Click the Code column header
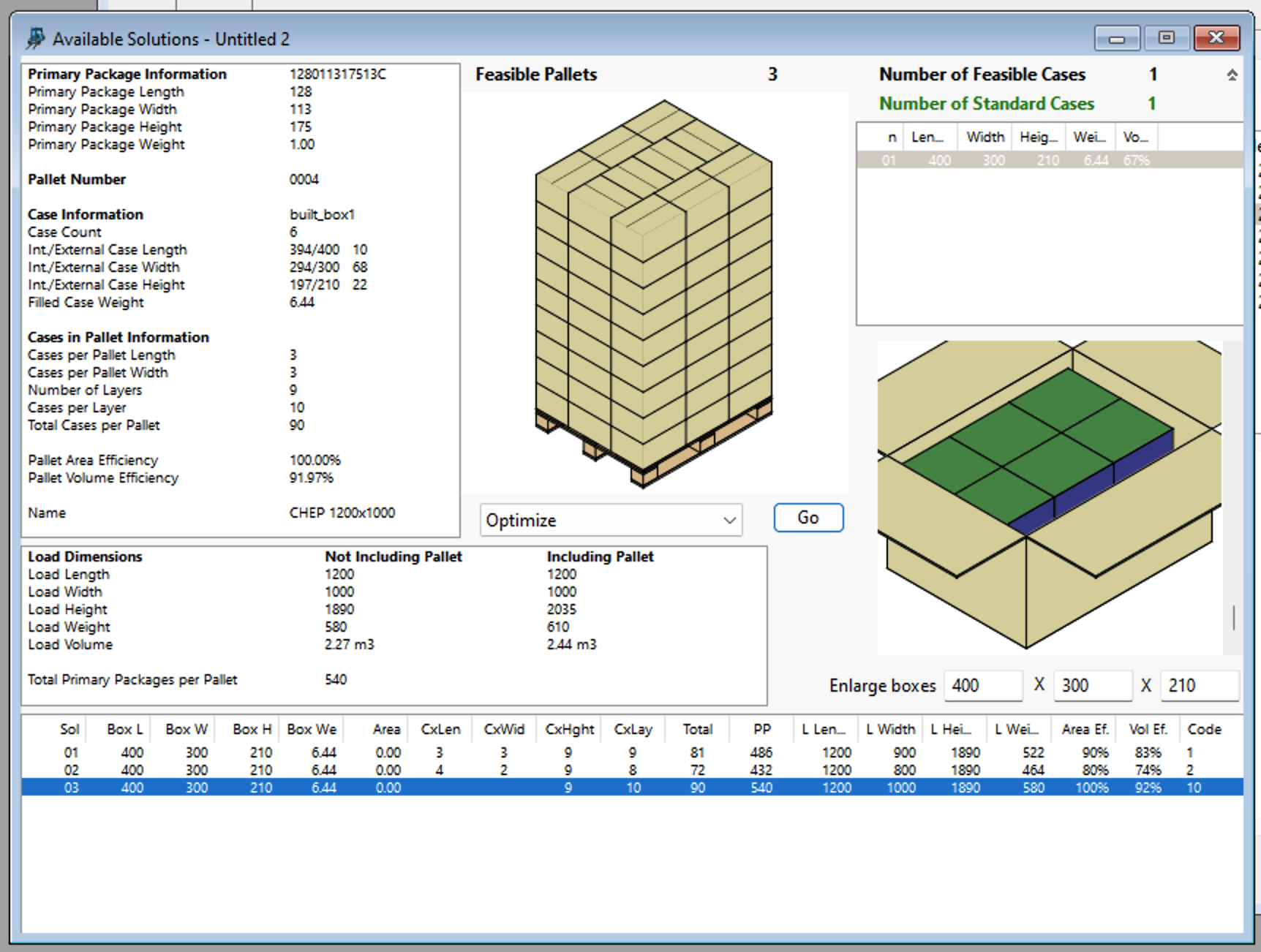Image resolution: width=1261 pixels, height=952 pixels. click(x=1204, y=729)
